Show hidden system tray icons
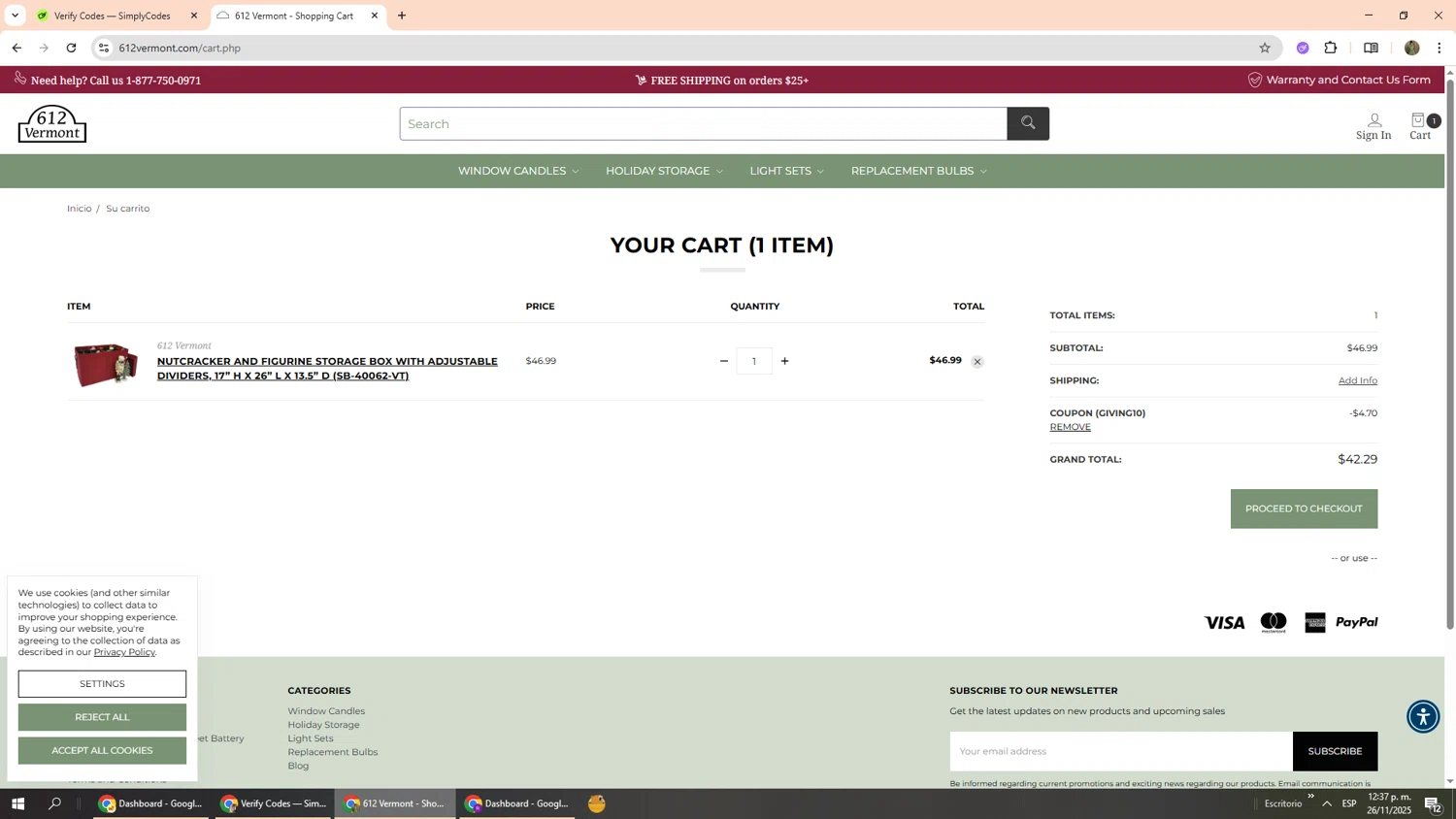Viewport: 1456px width, 819px height. pos(1327,803)
